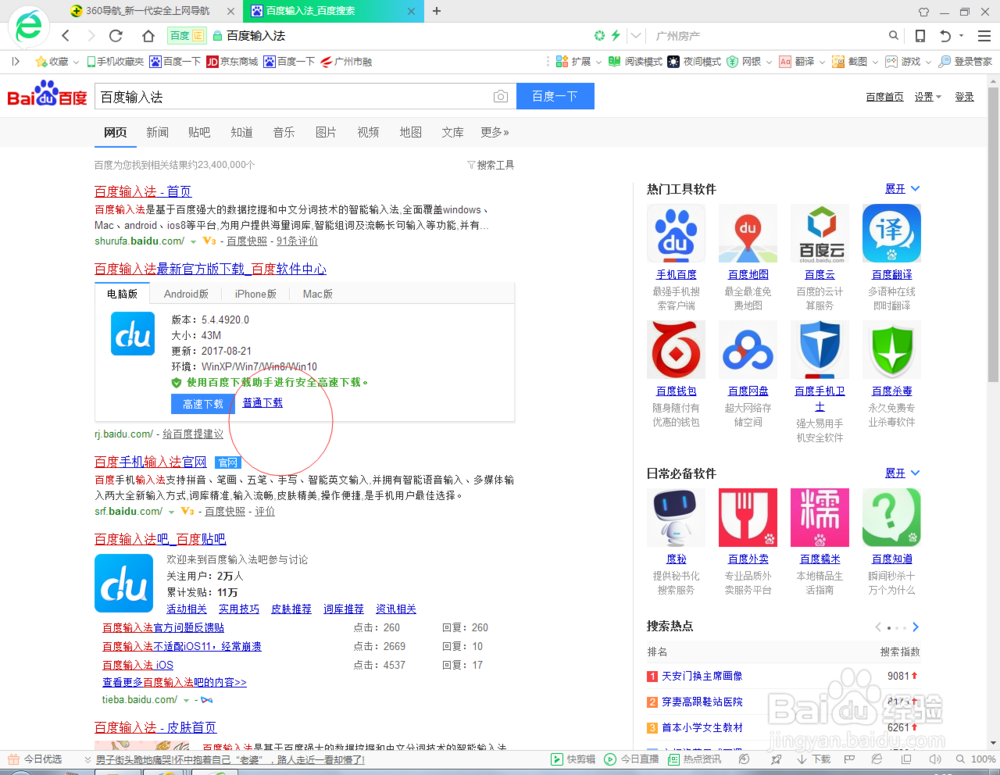The image size is (1000, 775).
Task: Open 搜索工具 search tools filter
Action: coord(490,165)
